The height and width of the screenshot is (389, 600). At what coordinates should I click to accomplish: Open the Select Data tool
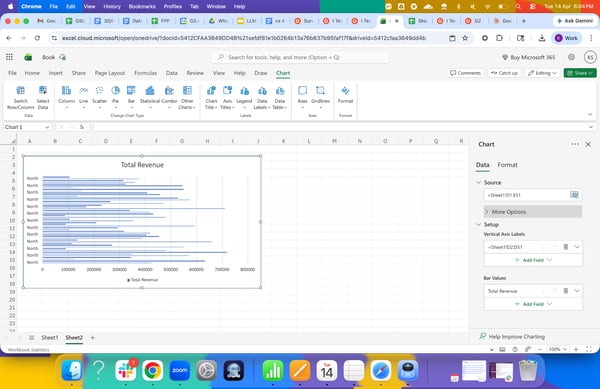[43, 91]
